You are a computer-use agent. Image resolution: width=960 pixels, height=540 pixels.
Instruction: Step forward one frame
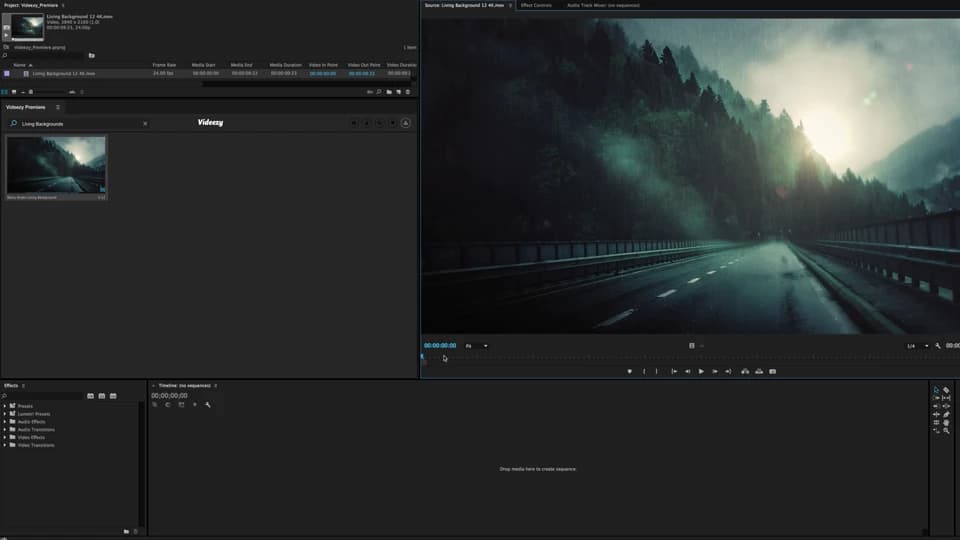pyautogui.click(x=714, y=371)
